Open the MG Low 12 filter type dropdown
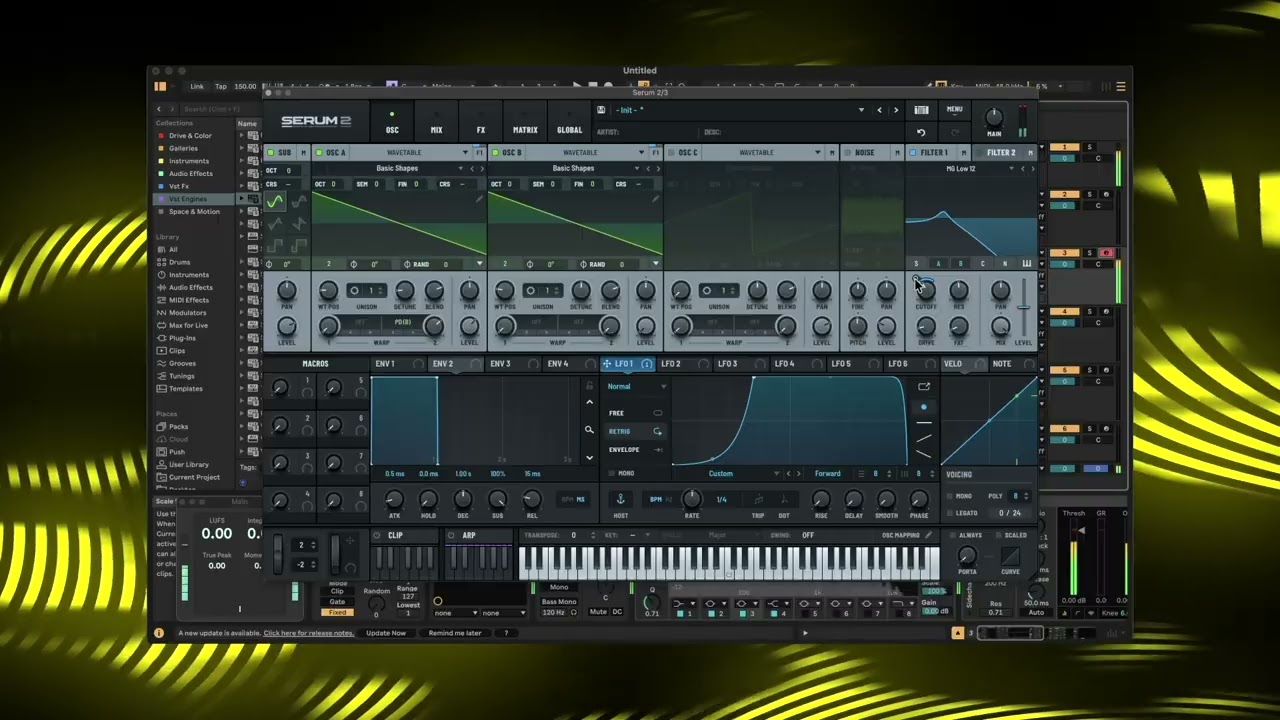This screenshot has width=1280, height=720. [961, 168]
